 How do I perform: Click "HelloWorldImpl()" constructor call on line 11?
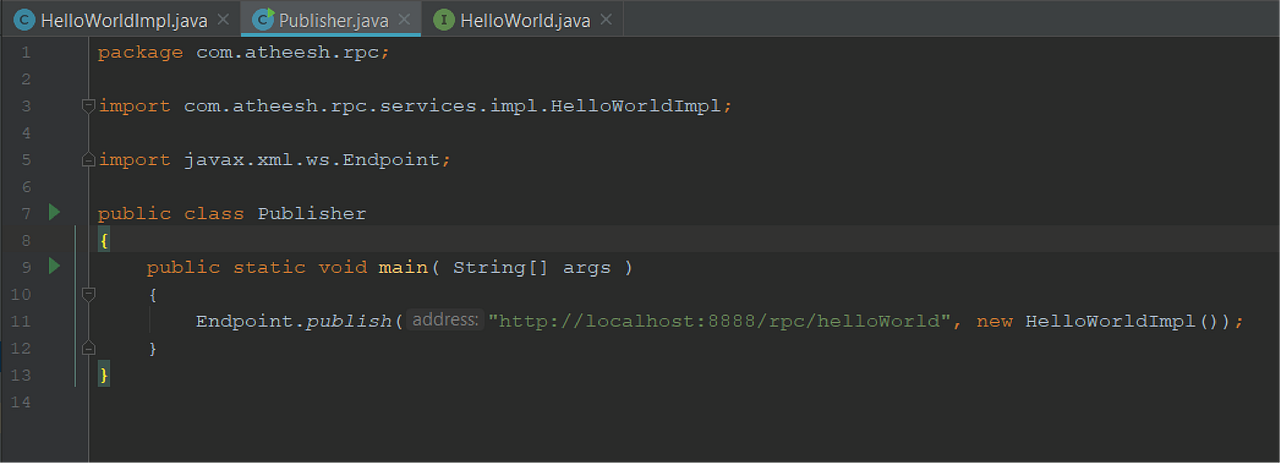click(x=1123, y=321)
